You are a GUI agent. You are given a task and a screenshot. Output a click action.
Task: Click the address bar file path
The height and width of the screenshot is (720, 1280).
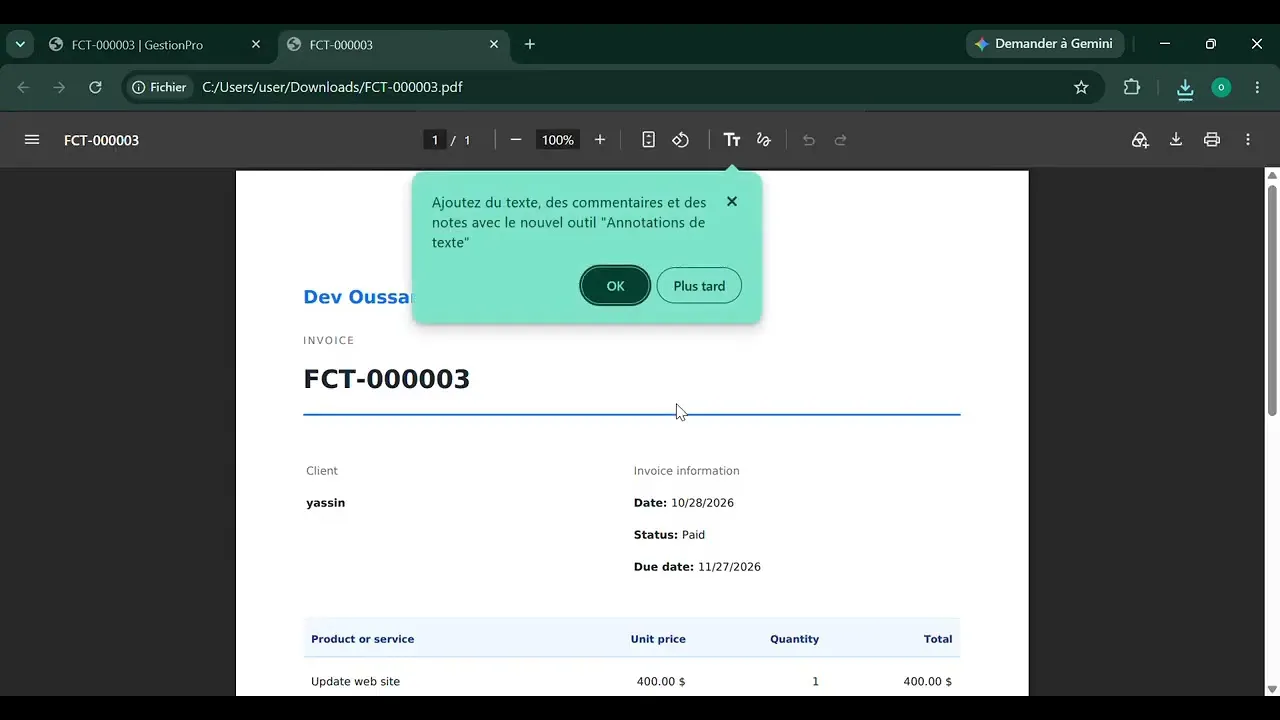(332, 87)
